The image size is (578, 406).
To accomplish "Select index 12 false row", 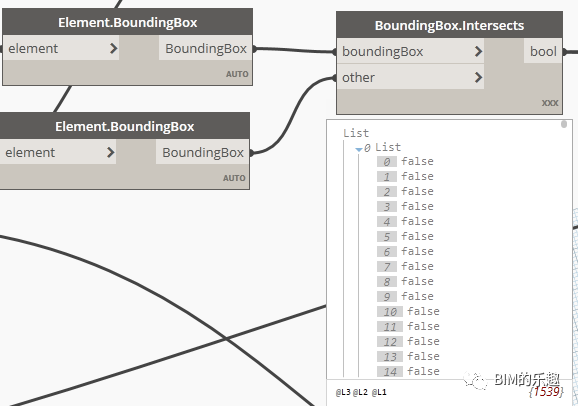I will click(408, 341).
